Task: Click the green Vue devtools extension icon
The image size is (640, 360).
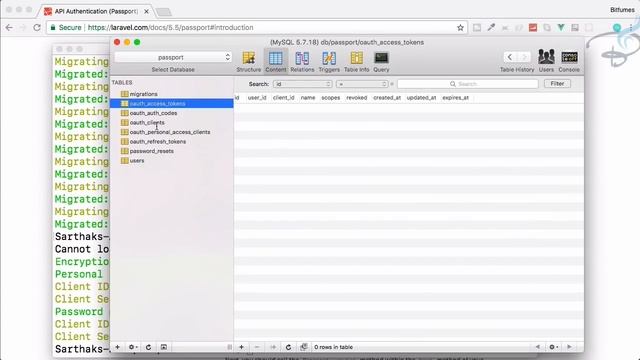Action: pos(561,28)
